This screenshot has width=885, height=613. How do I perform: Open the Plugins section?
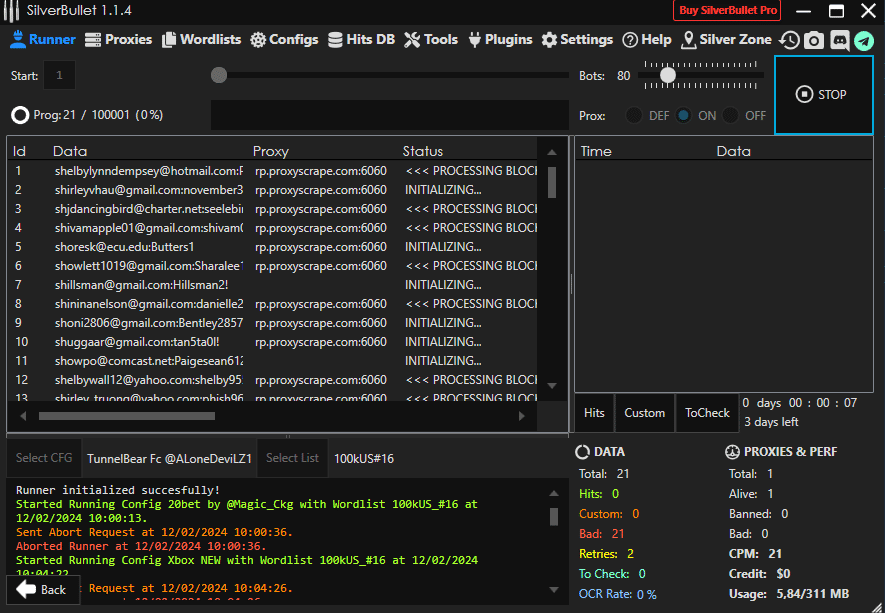click(x=499, y=40)
